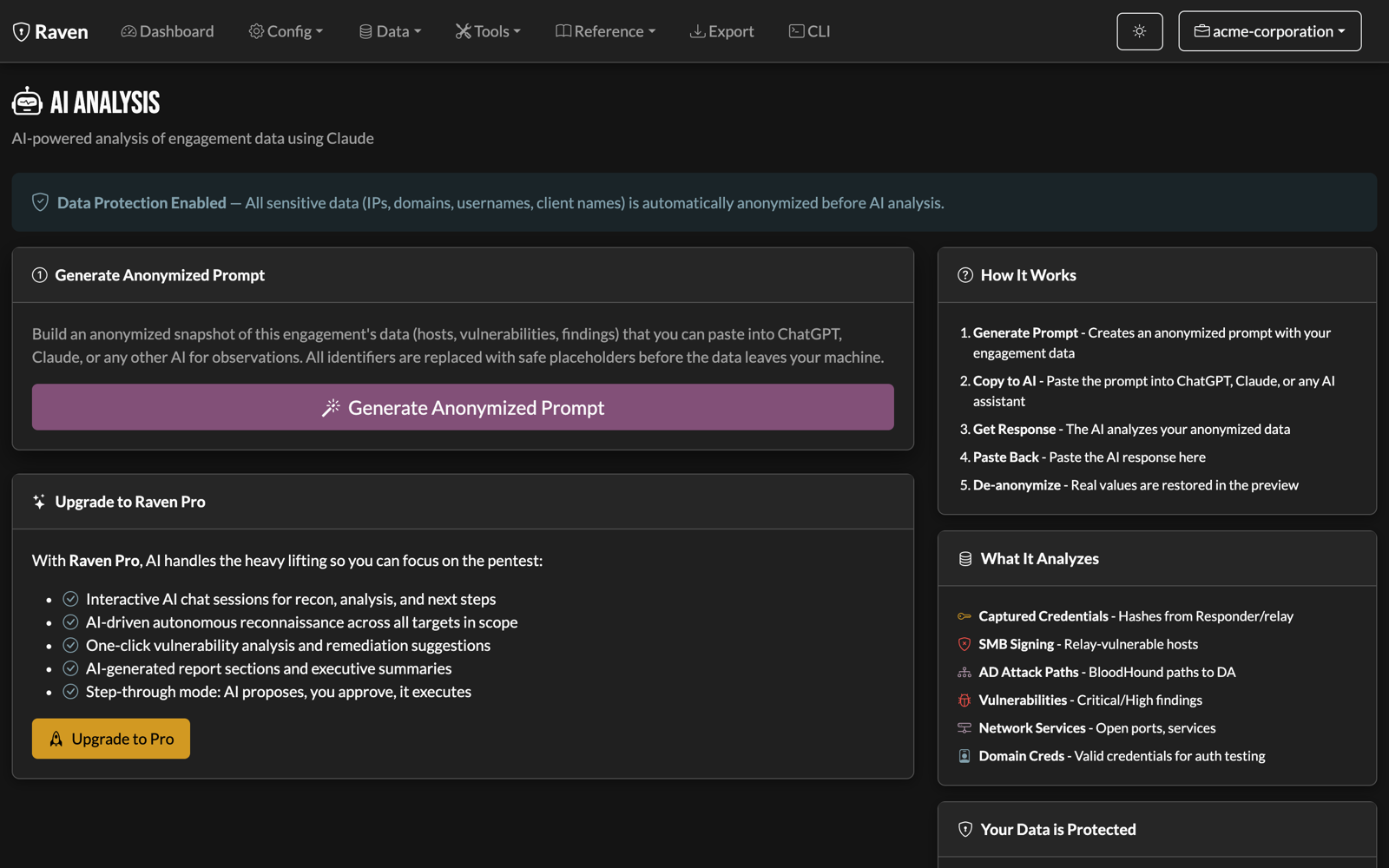Click the wand icon on Generate button

(x=331, y=408)
